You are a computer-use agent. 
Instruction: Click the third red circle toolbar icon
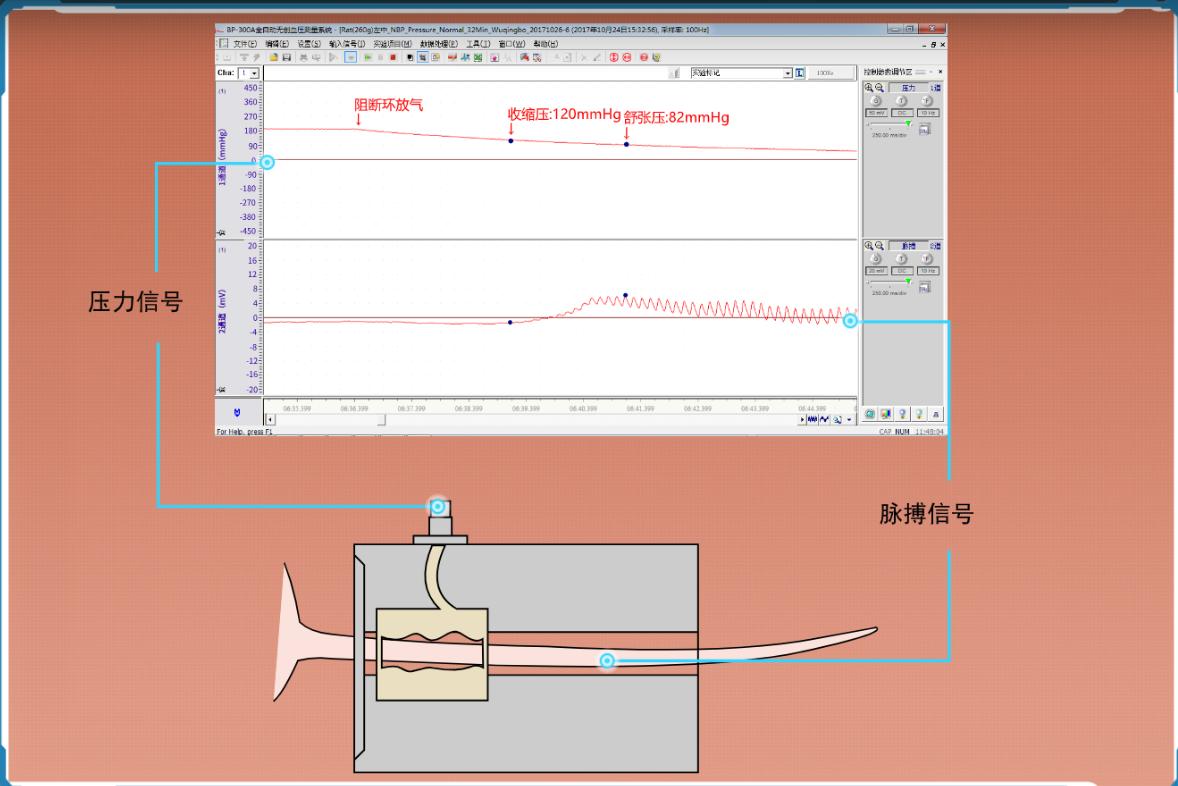[x=644, y=57]
